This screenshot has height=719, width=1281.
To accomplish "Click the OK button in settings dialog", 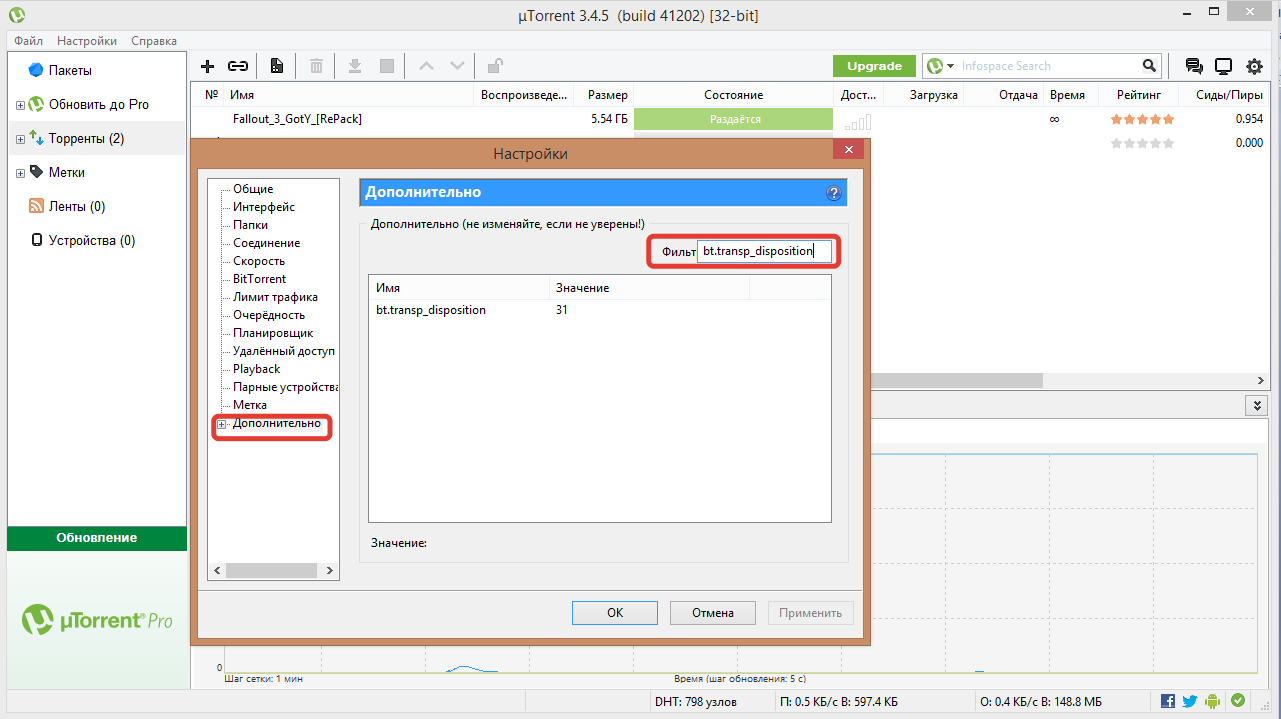I will (x=615, y=613).
